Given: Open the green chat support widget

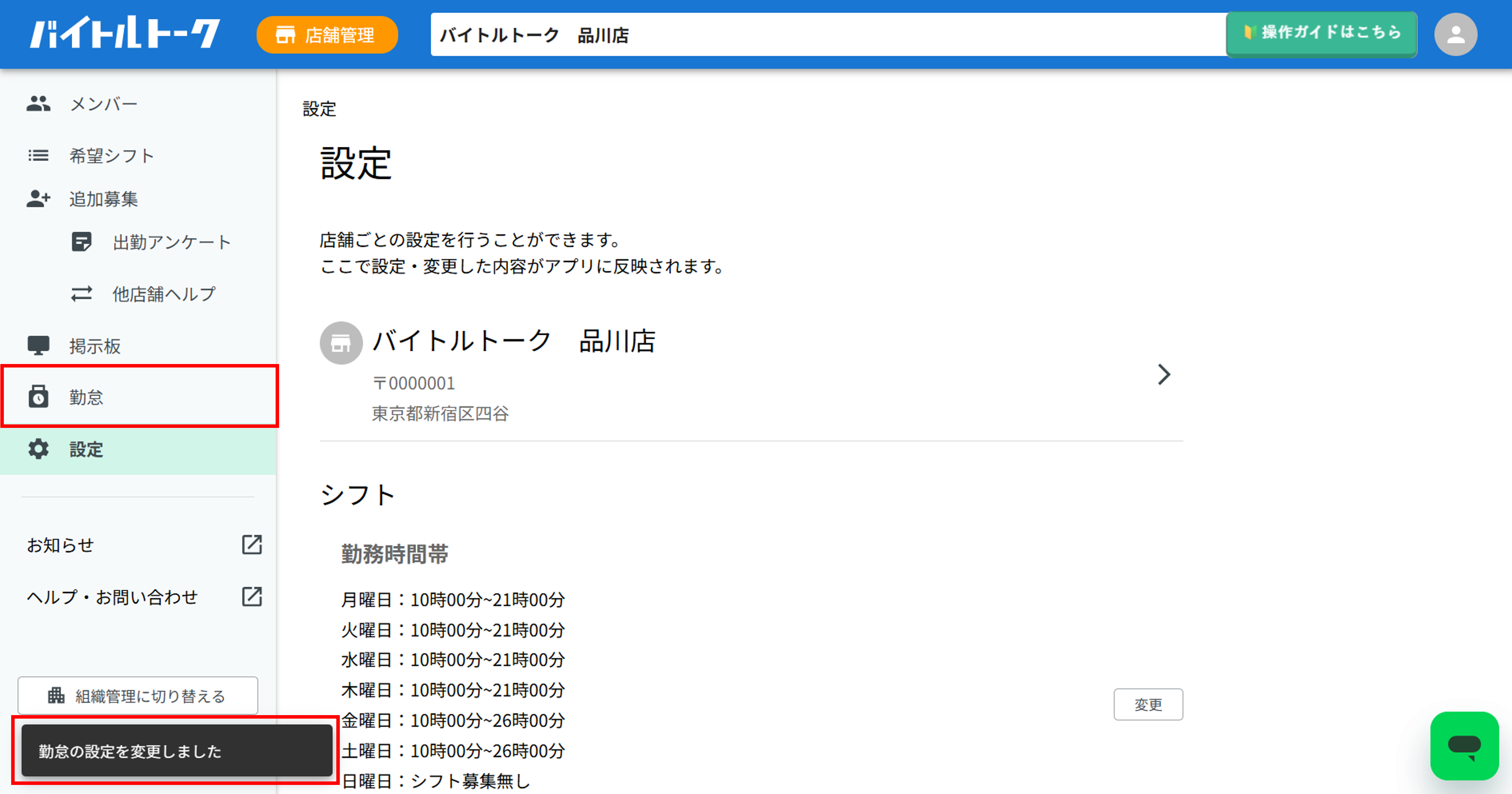Looking at the screenshot, I should click(x=1465, y=747).
